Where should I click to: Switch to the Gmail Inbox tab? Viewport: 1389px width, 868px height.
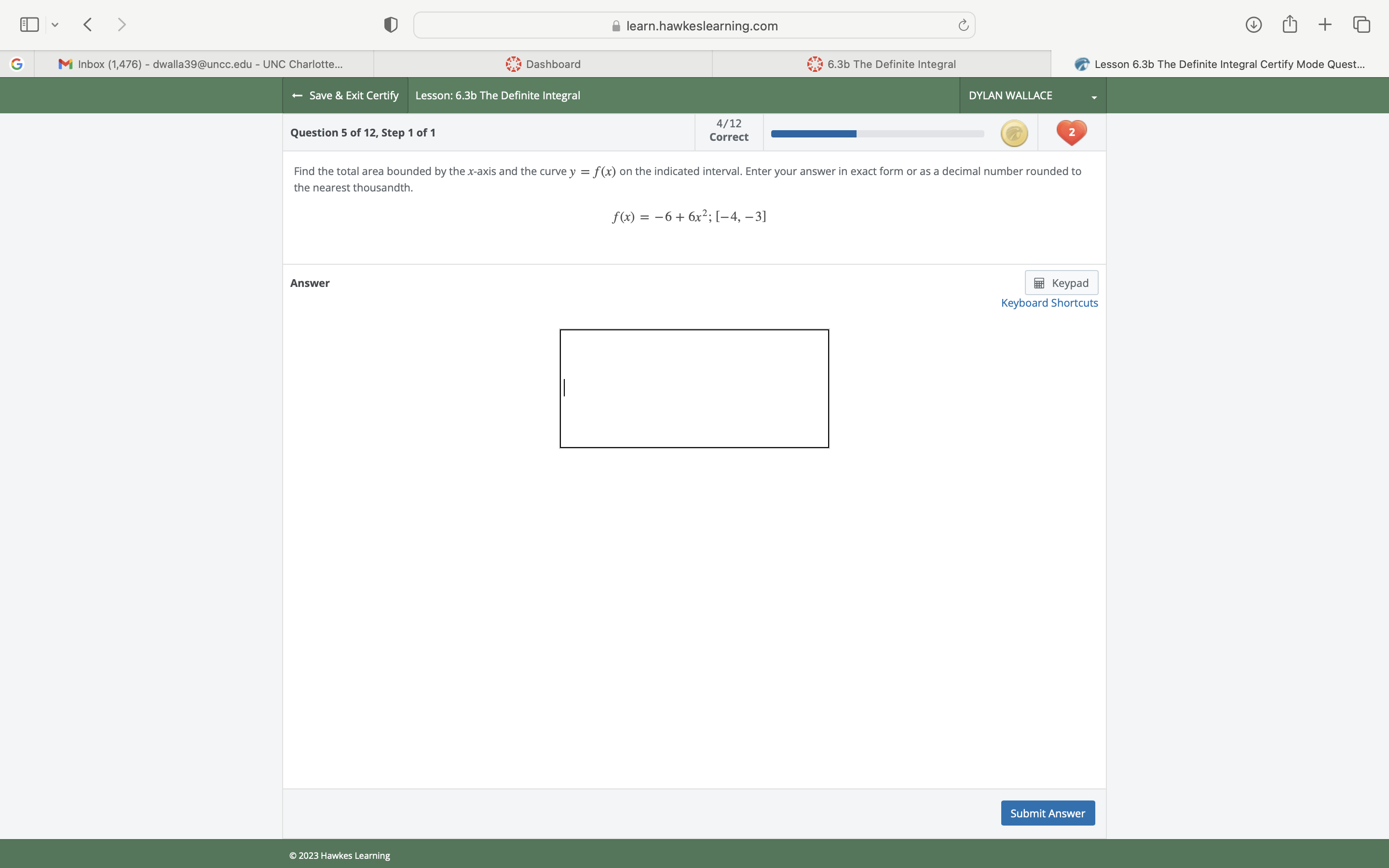pyautogui.click(x=204, y=64)
